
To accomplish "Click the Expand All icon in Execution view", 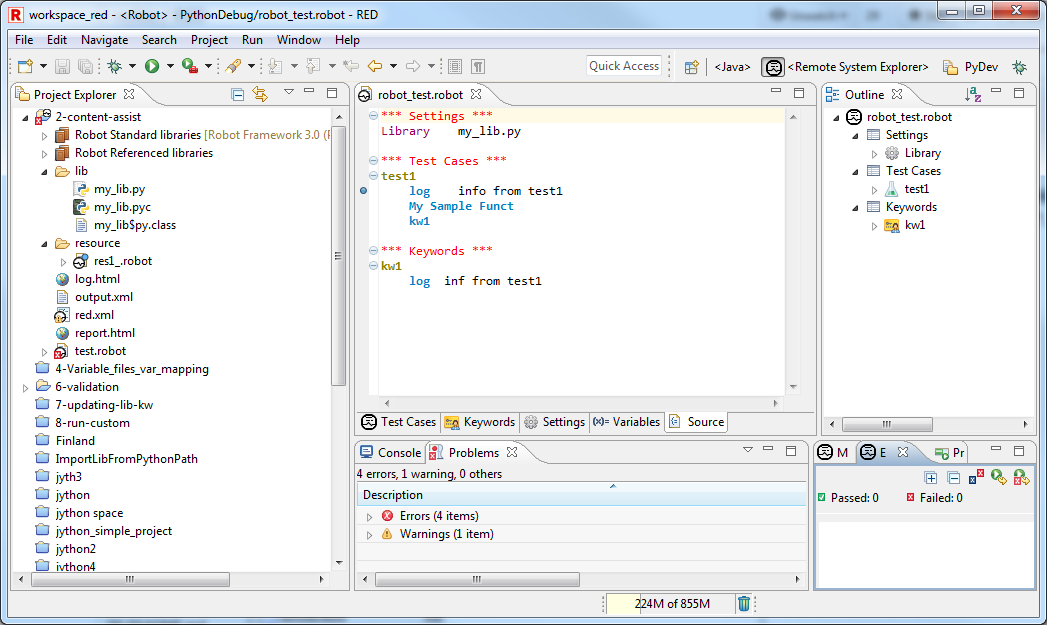I will coord(931,478).
